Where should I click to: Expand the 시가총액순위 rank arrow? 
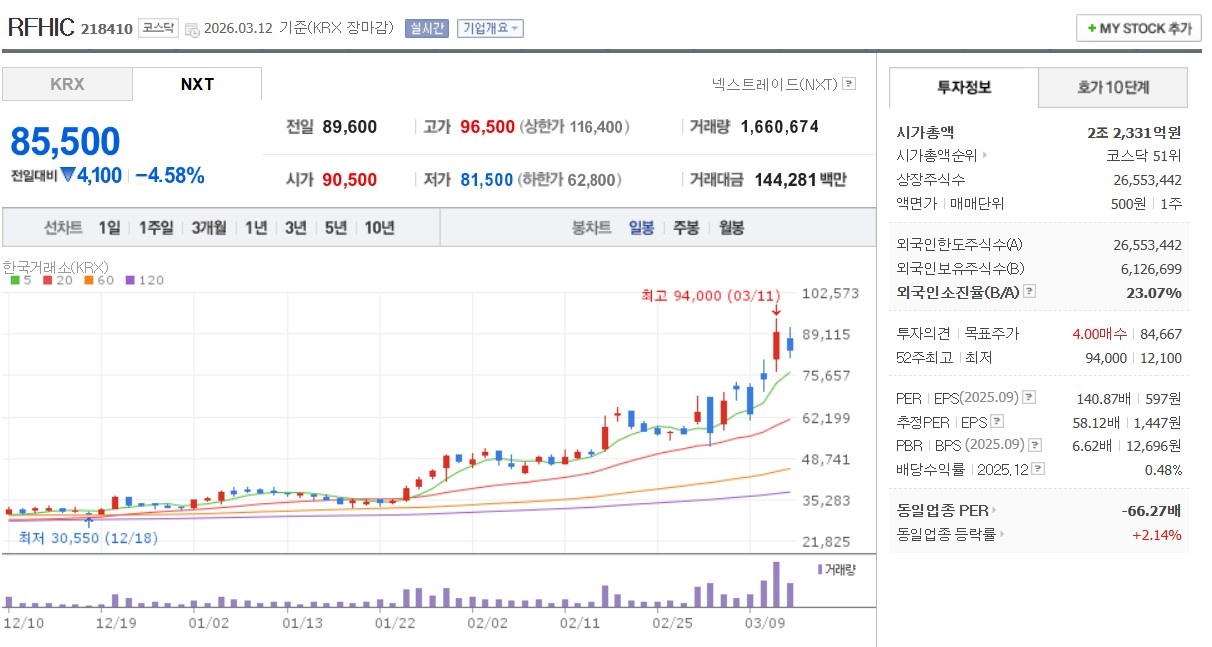pyautogui.click(x=985, y=156)
